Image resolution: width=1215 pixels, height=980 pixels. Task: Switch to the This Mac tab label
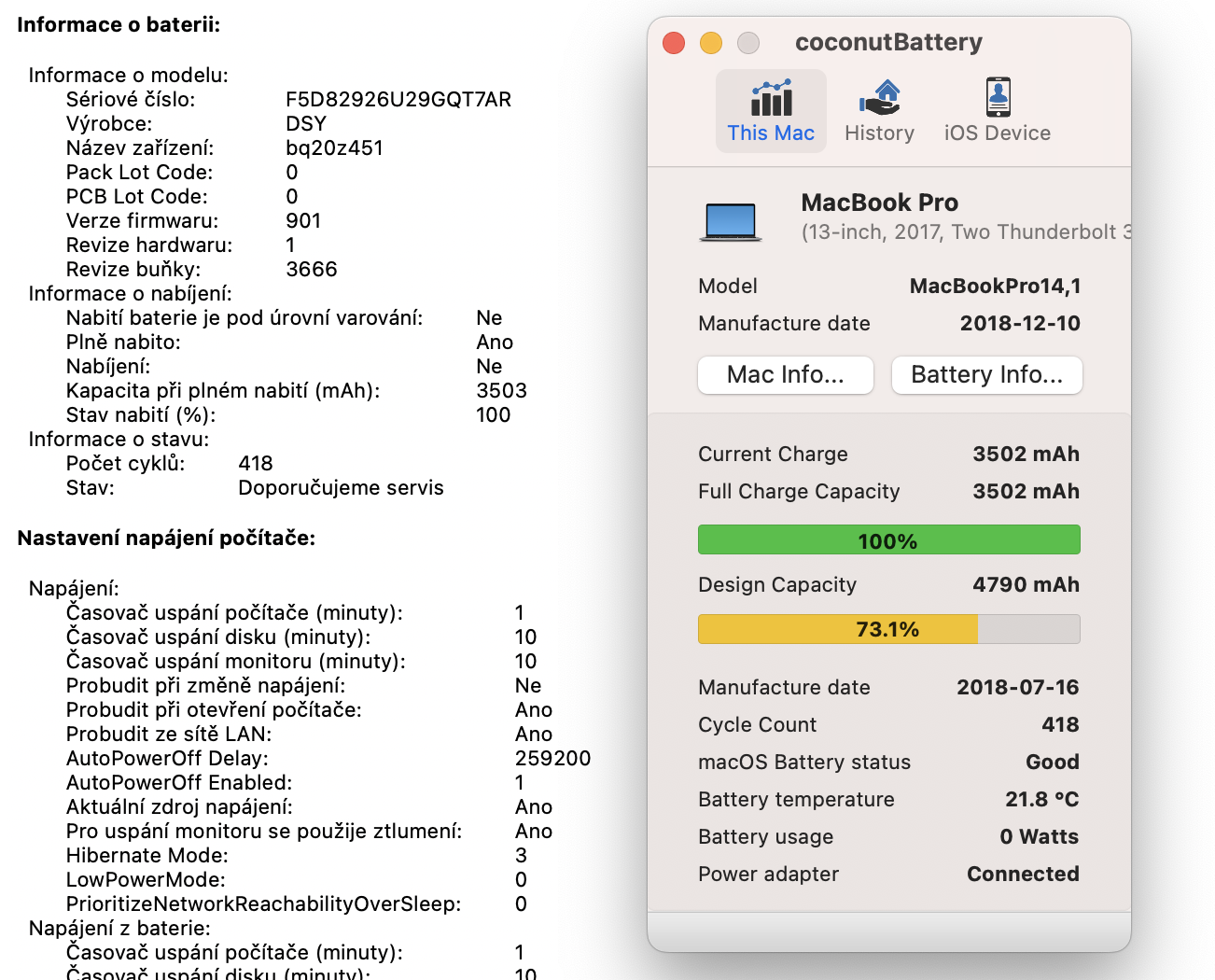pos(771,133)
